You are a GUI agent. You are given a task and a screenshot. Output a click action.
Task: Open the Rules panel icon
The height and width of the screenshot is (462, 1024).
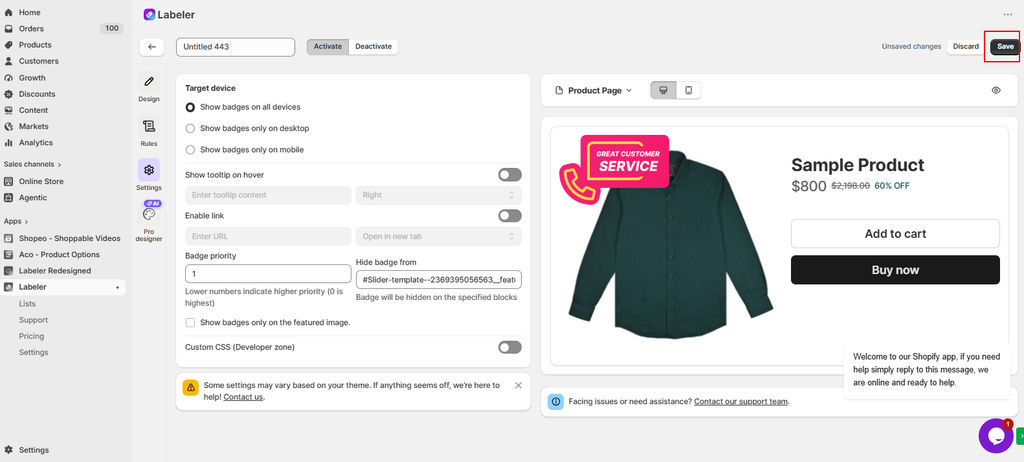pyautogui.click(x=149, y=126)
